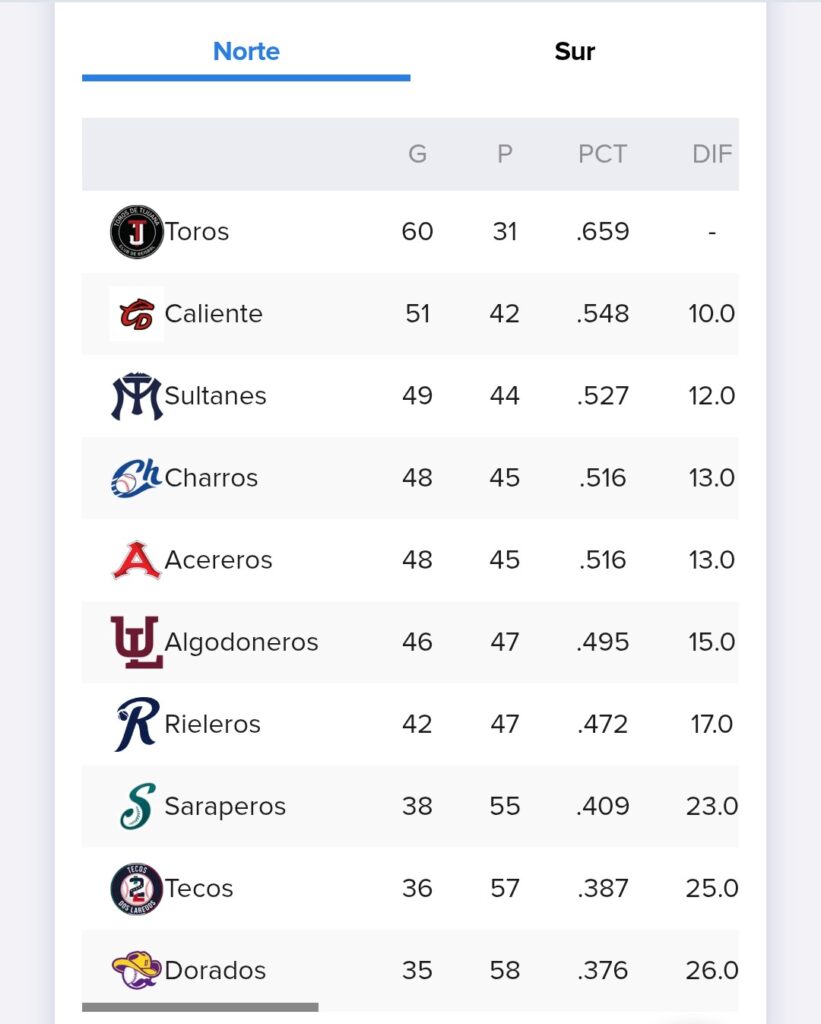The width and height of the screenshot is (821, 1024).
Task: Select the Algodoneros UL logo
Action: pyautogui.click(x=137, y=642)
